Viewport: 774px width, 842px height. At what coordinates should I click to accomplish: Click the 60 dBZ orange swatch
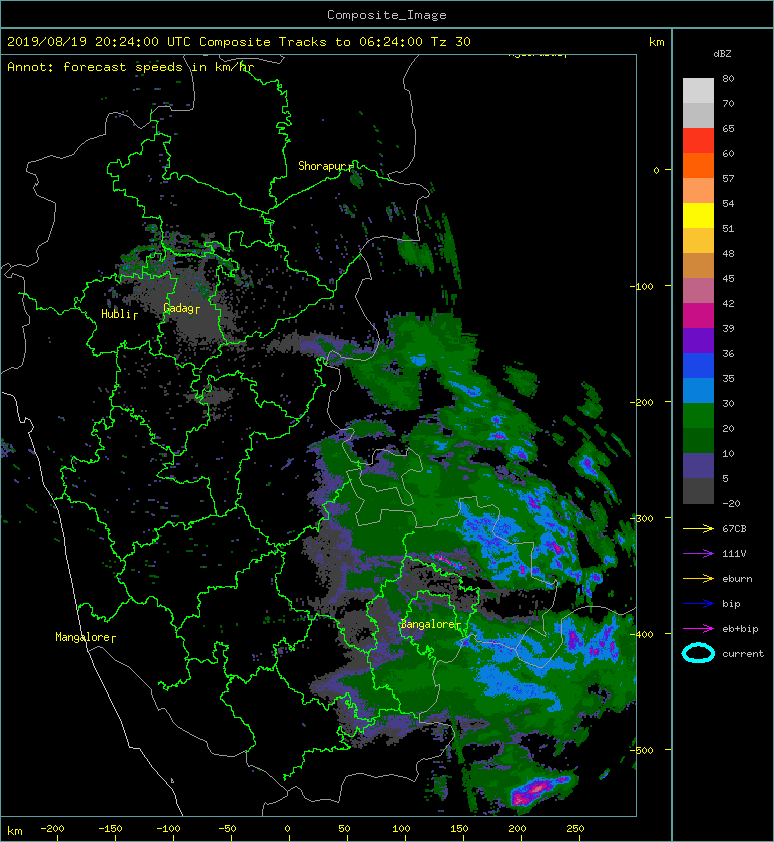[698, 165]
